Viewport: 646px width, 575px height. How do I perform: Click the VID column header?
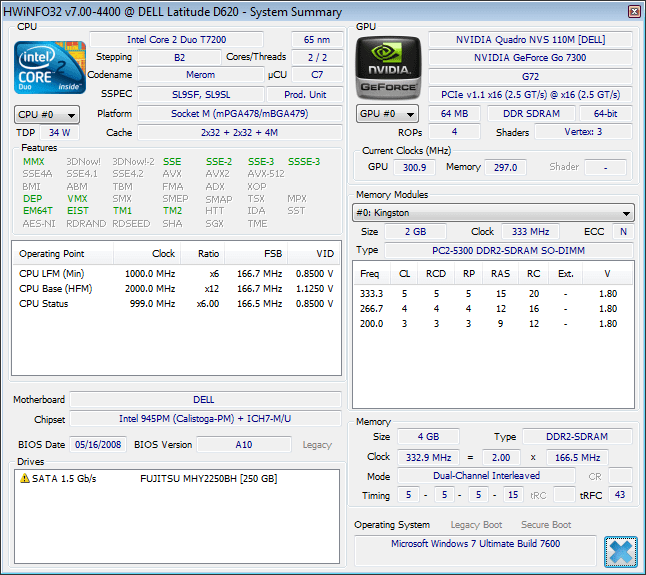[x=314, y=254]
